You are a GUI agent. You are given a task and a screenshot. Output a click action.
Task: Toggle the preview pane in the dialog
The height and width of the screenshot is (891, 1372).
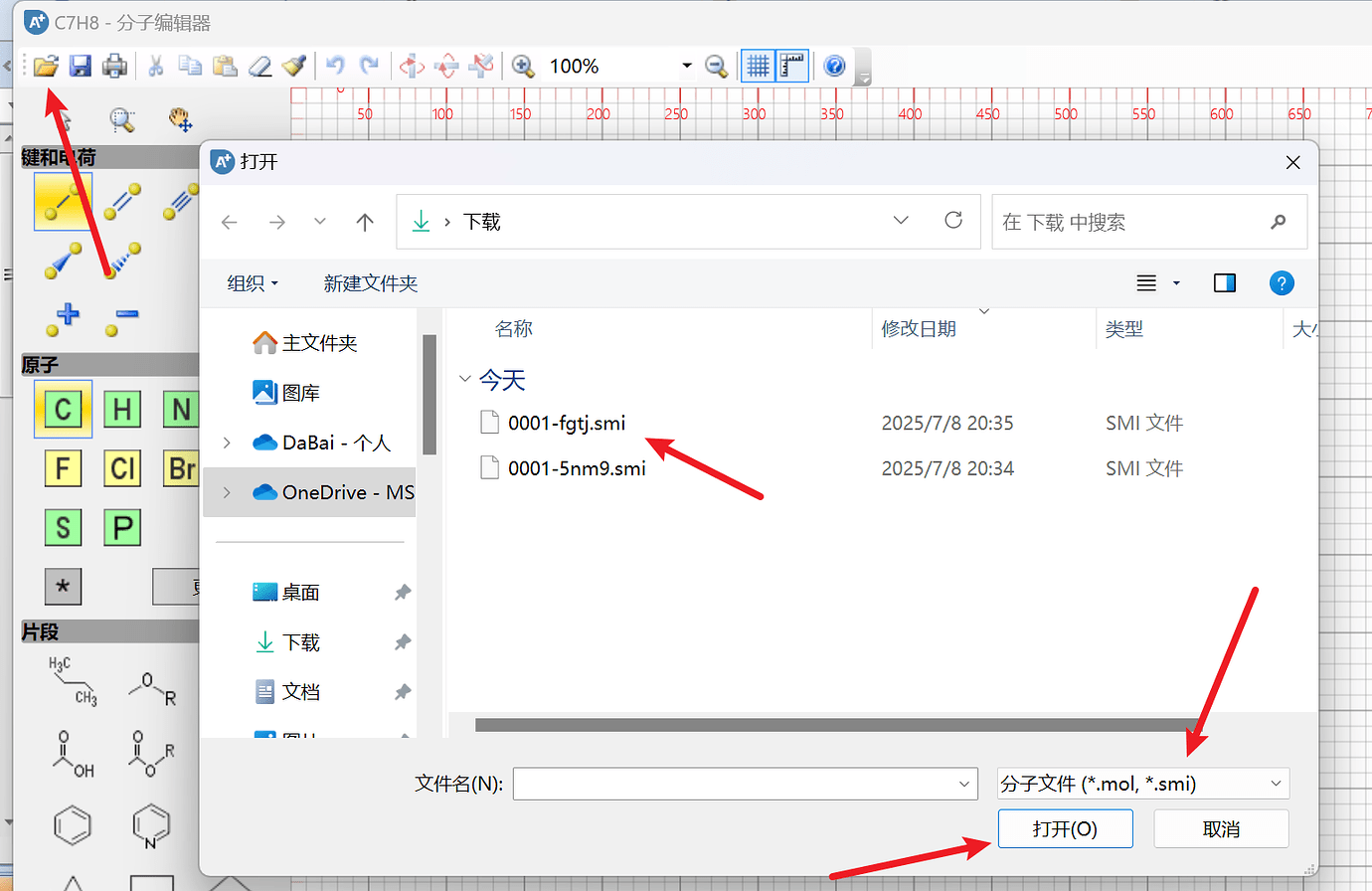[x=1224, y=282]
